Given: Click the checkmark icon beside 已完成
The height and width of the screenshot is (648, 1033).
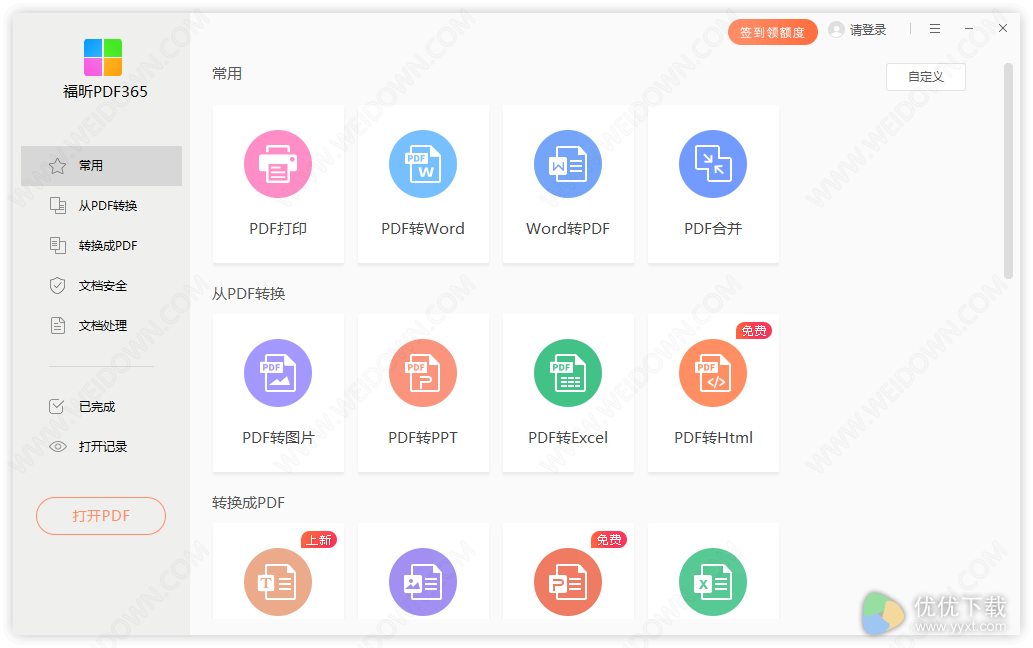Looking at the screenshot, I should click(x=57, y=406).
